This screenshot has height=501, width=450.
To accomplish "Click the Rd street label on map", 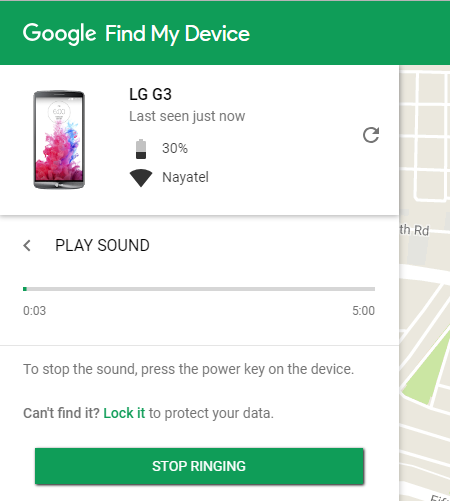I will tap(421, 231).
